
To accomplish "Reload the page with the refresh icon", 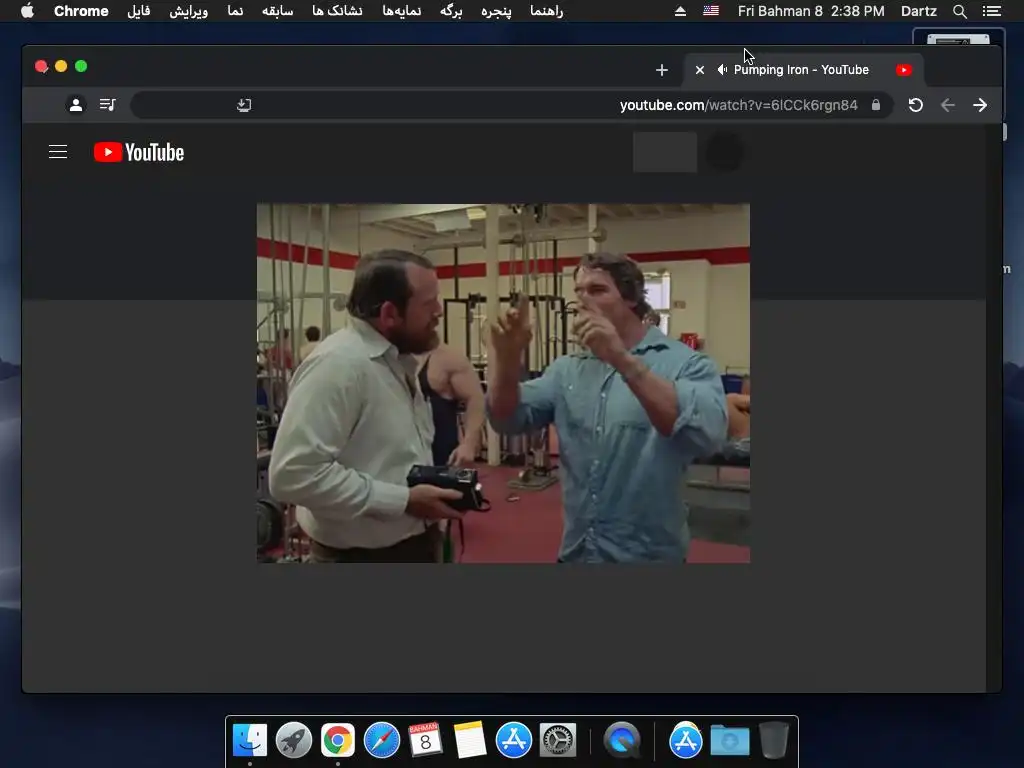I will coord(916,105).
